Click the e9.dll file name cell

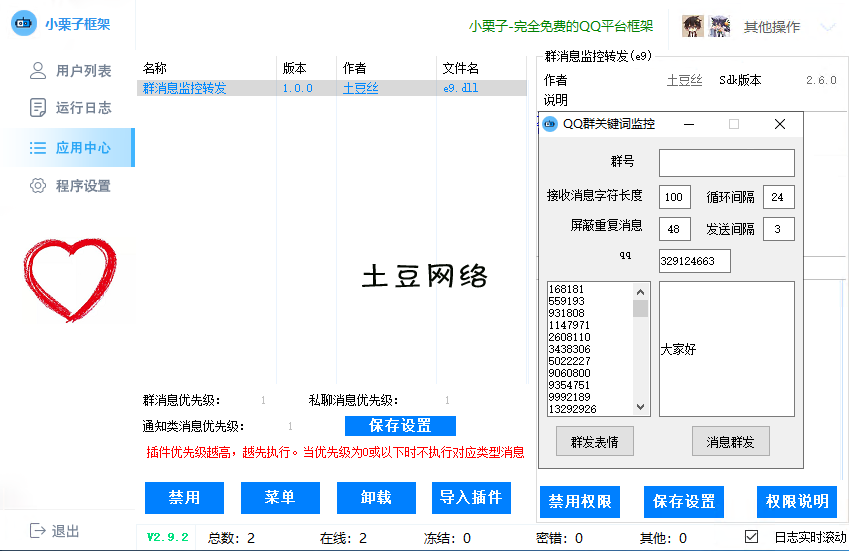(461, 88)
